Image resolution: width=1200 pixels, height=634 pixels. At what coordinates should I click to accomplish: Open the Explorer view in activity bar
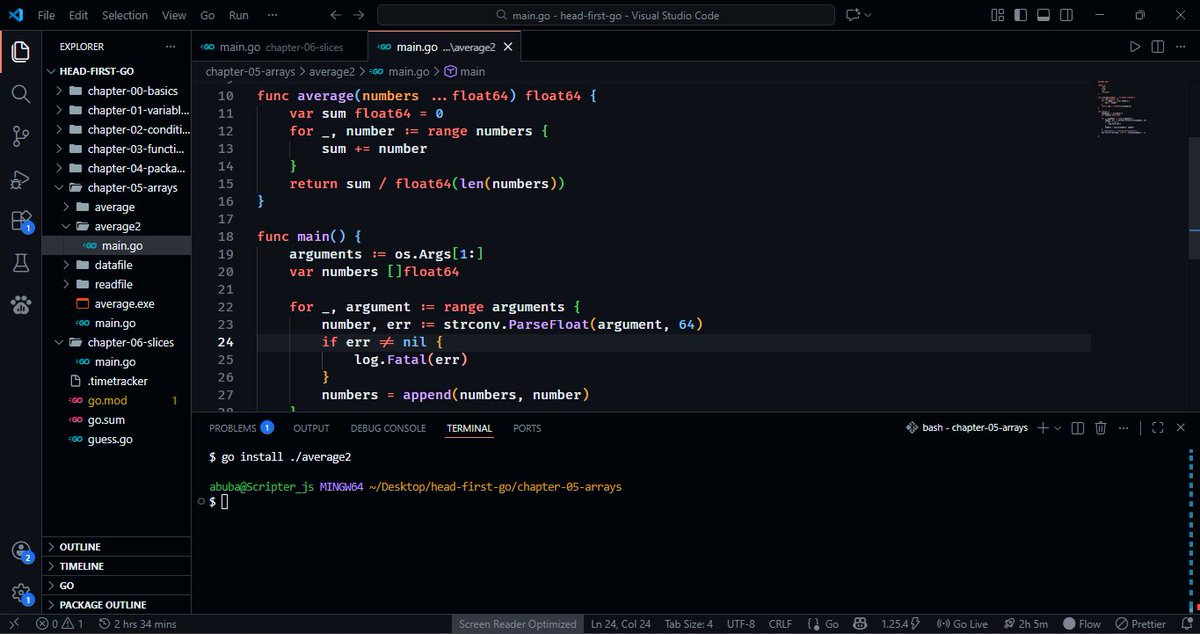[x=21, y=51]
